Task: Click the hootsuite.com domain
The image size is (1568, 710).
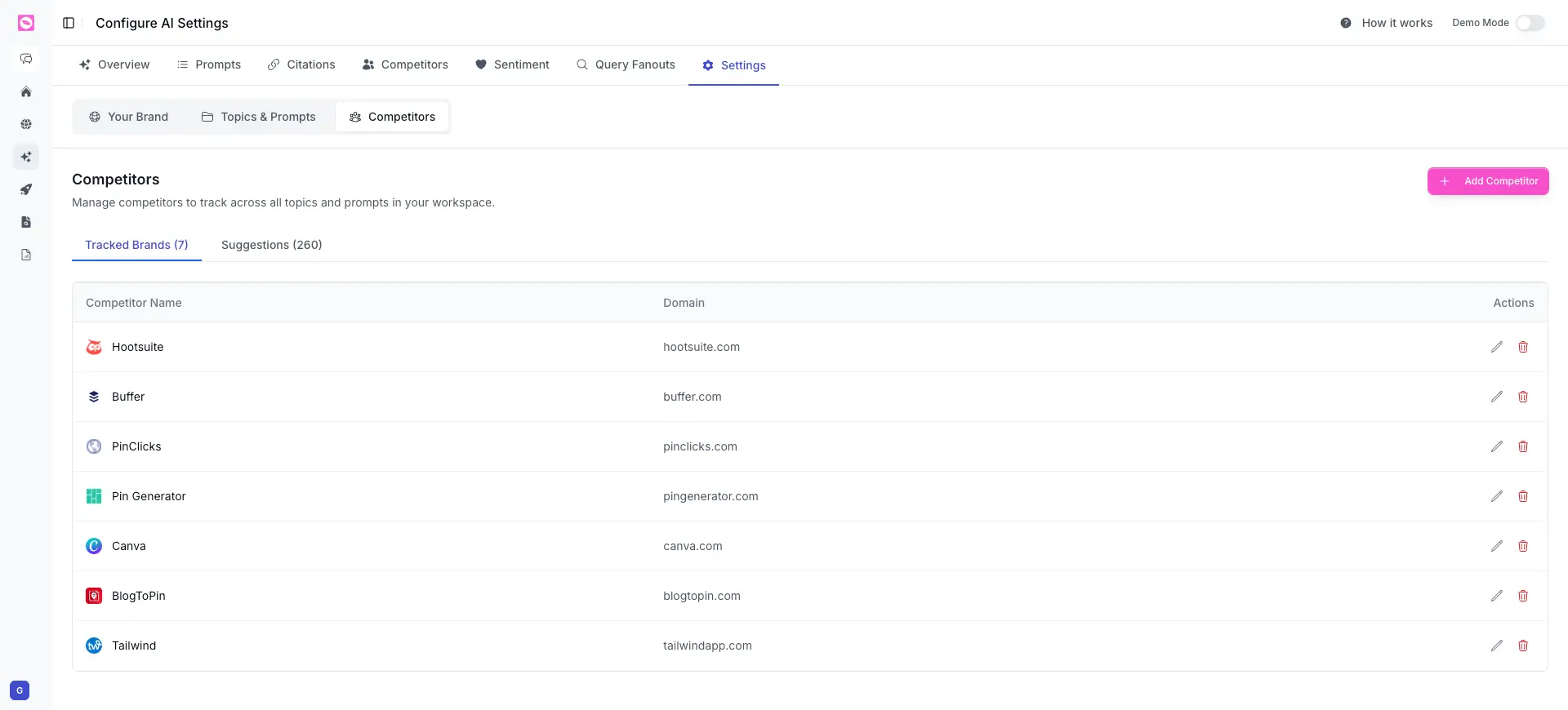Action: [x=702, y=347]
